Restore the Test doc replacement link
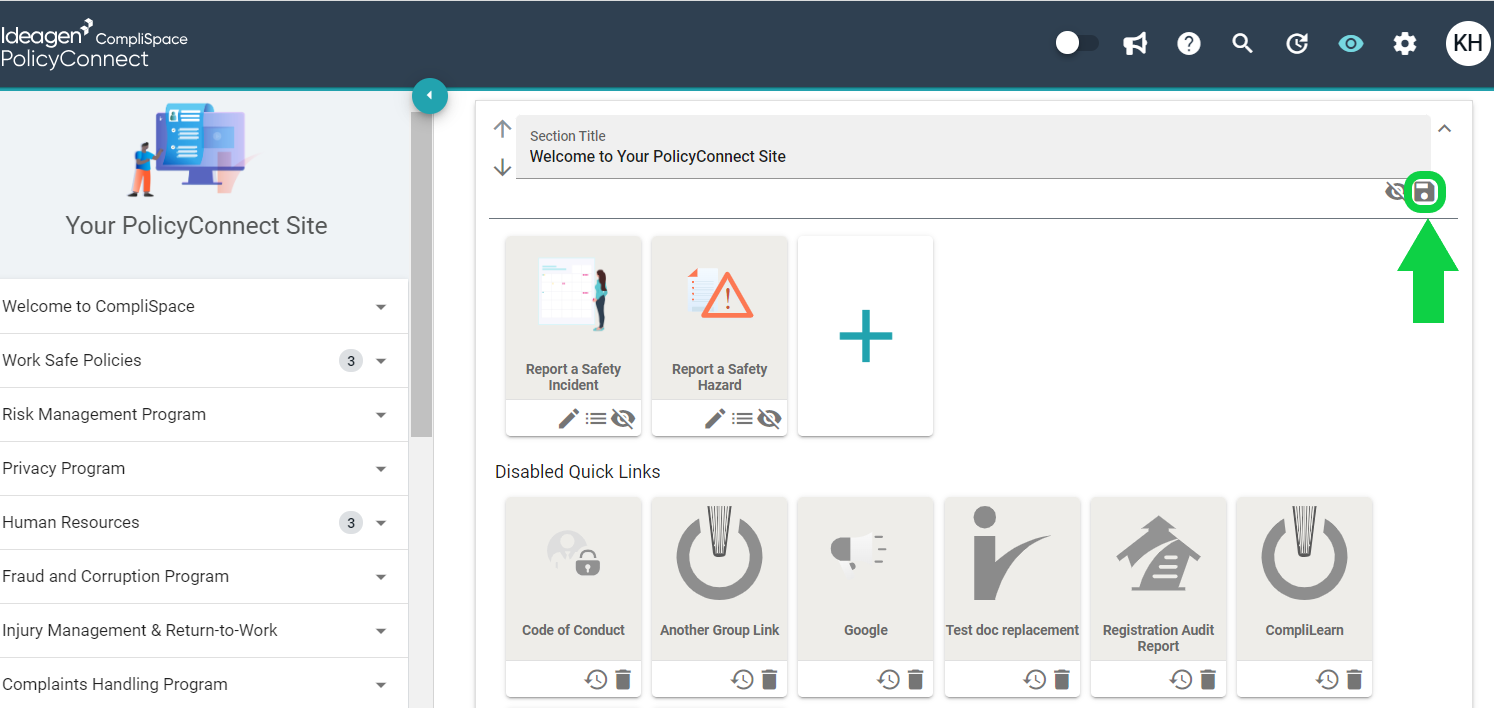The image size is (1494, 708). [x=1035, y=679]
